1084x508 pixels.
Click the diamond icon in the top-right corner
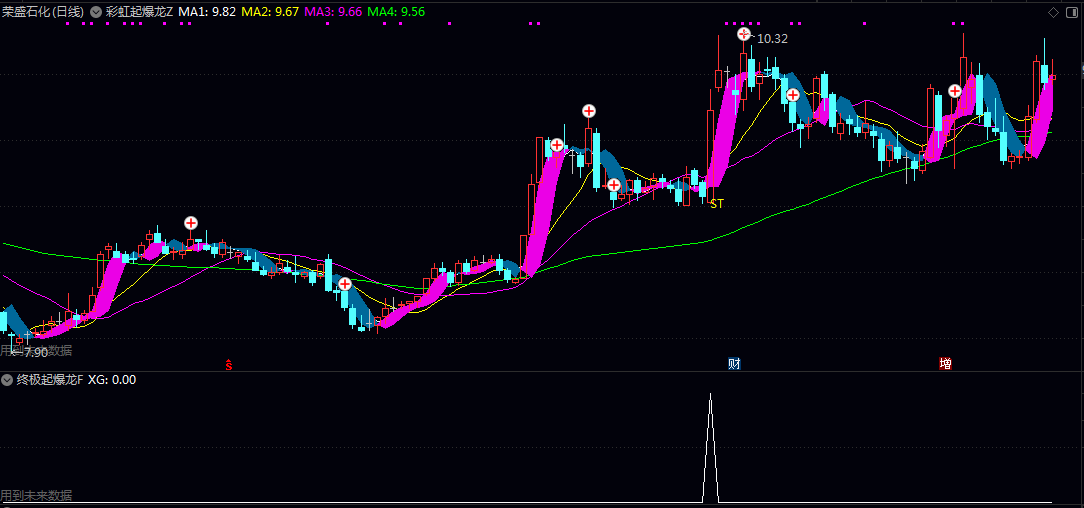pyautogui.click(x=1054, y=12)
